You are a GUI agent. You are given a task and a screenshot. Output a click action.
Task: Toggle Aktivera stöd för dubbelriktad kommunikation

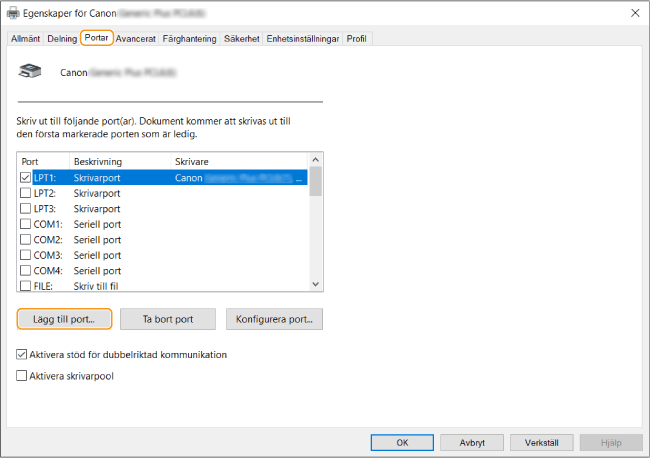[22, 355]
